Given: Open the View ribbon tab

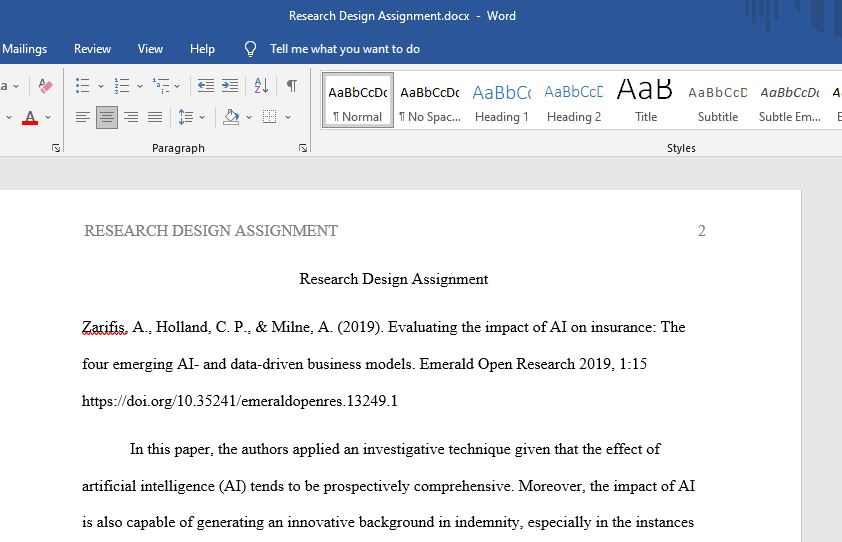Looking at the screenshot, I should [150, 49].
